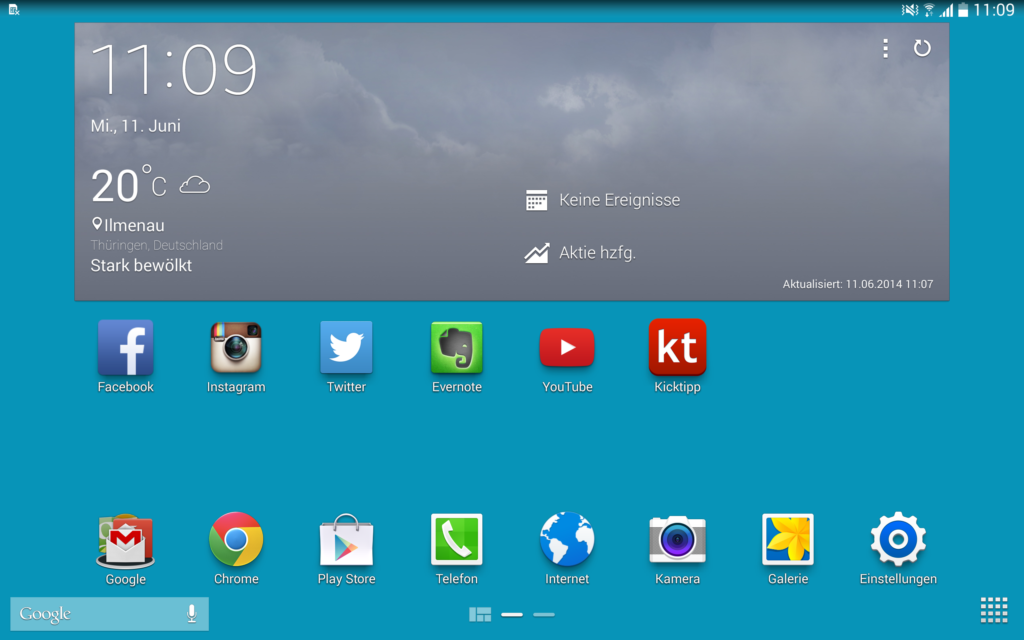The height and width of the screenshot is (640, 1024).
Task: Open the YouTube app
Action: pos(567,347)
